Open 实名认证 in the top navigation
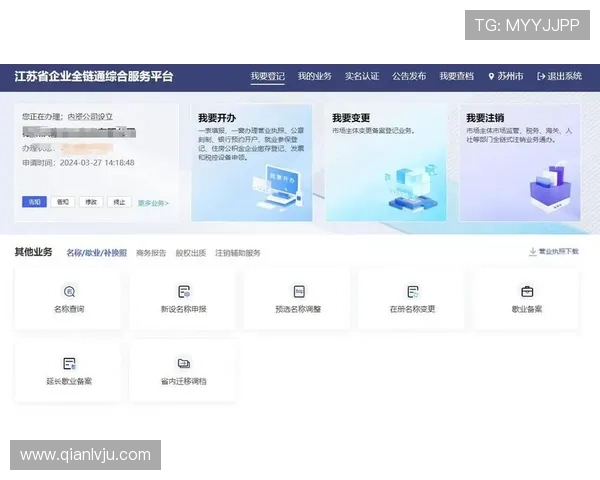Screen dimensions: 600x480 [x=362, y=76]
